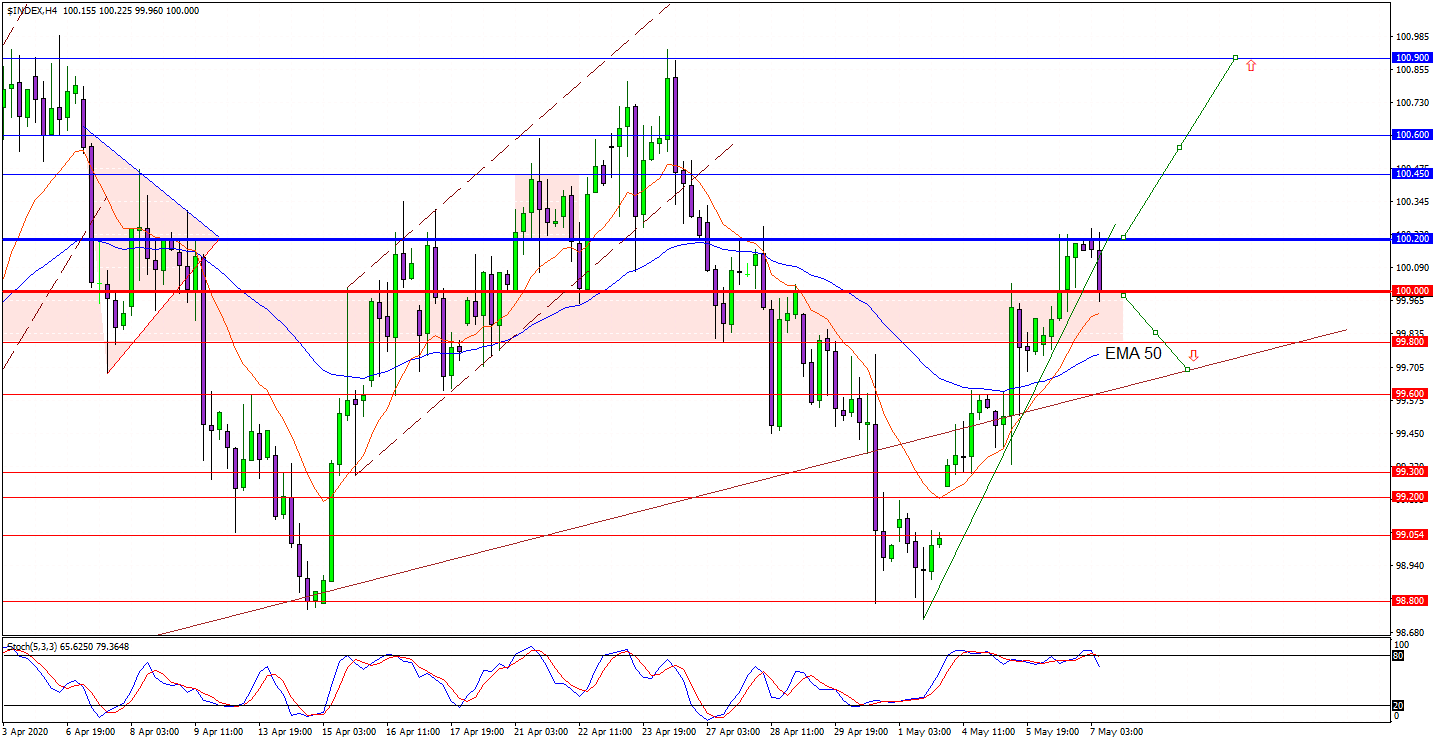Click the 98.940 price axis value
This screenshot has height=743, width=1436.
[x=1411, y=566]
